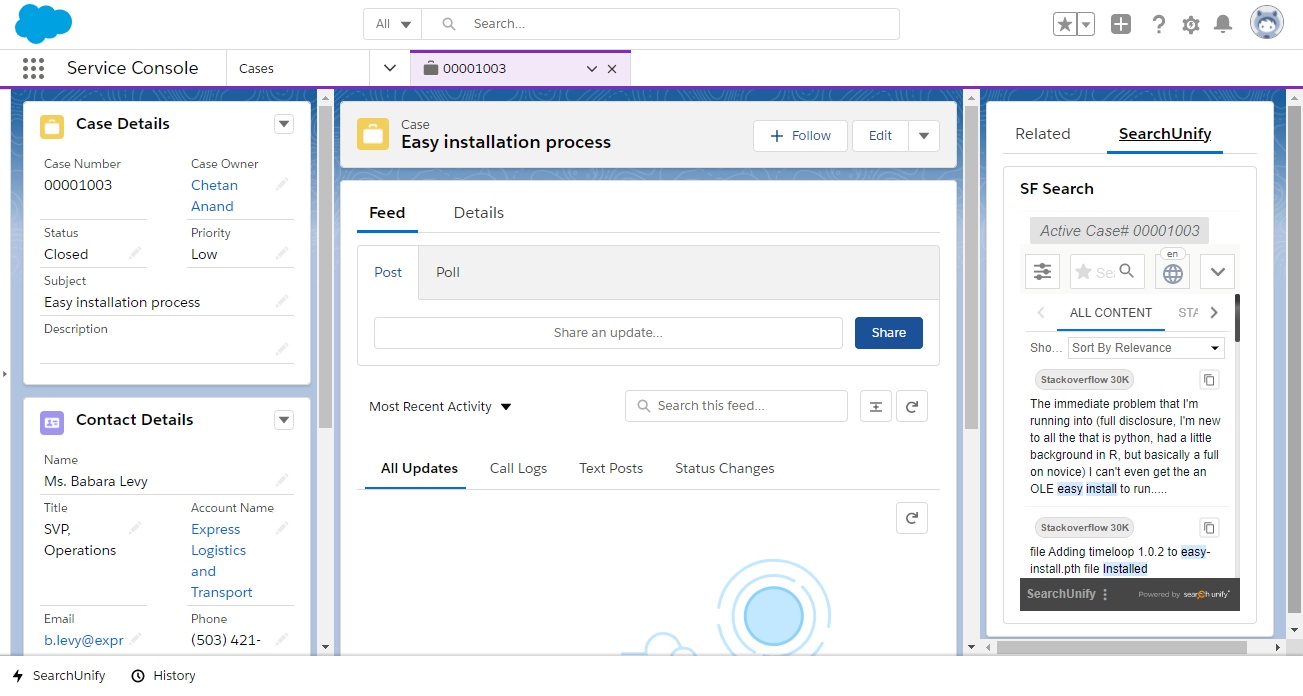Click the Follow button
The image size is (1303, 696).
pyautogui.click(x=800, y=136)
